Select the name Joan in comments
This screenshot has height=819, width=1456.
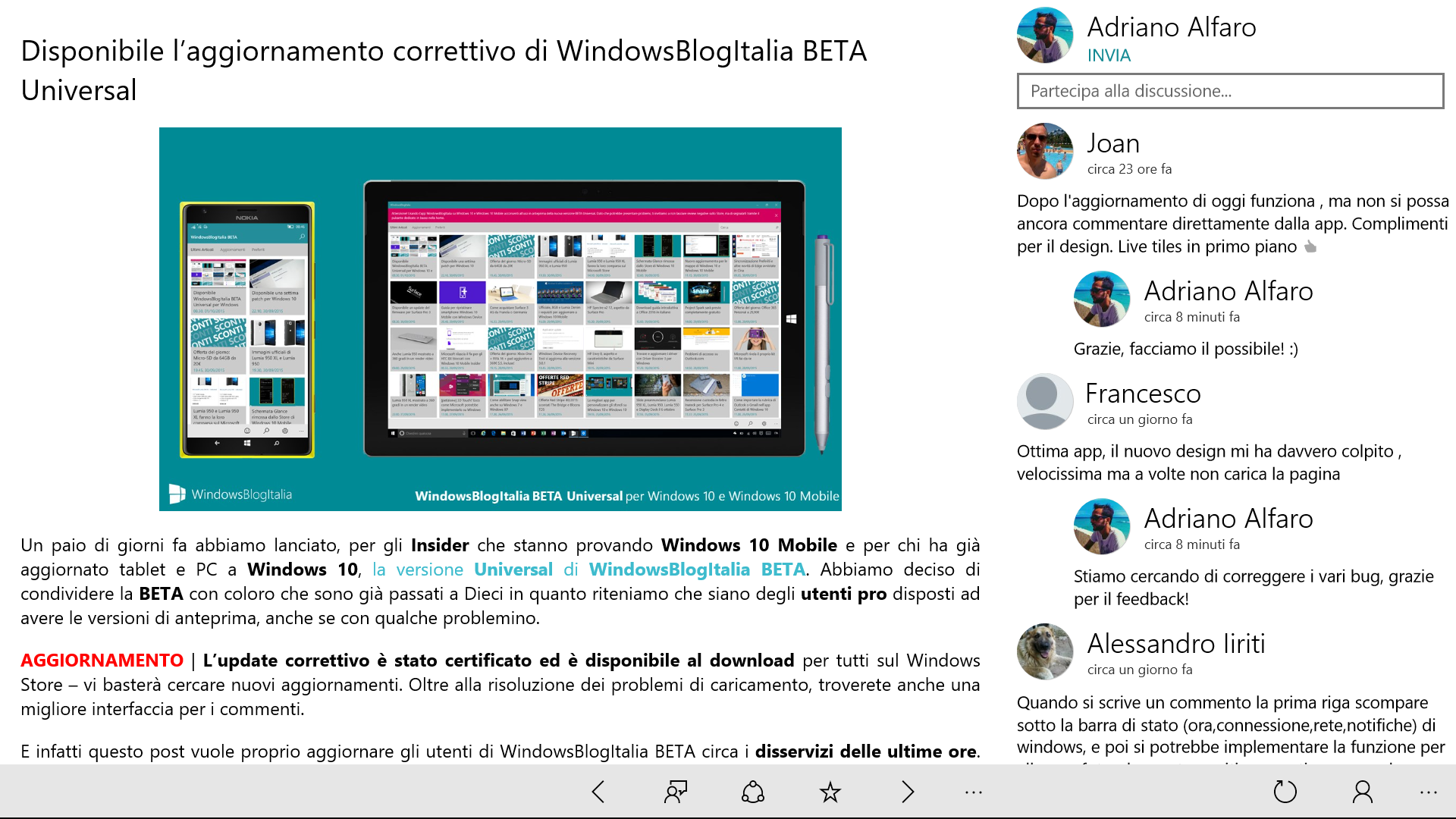click(x=1113, y=143)
